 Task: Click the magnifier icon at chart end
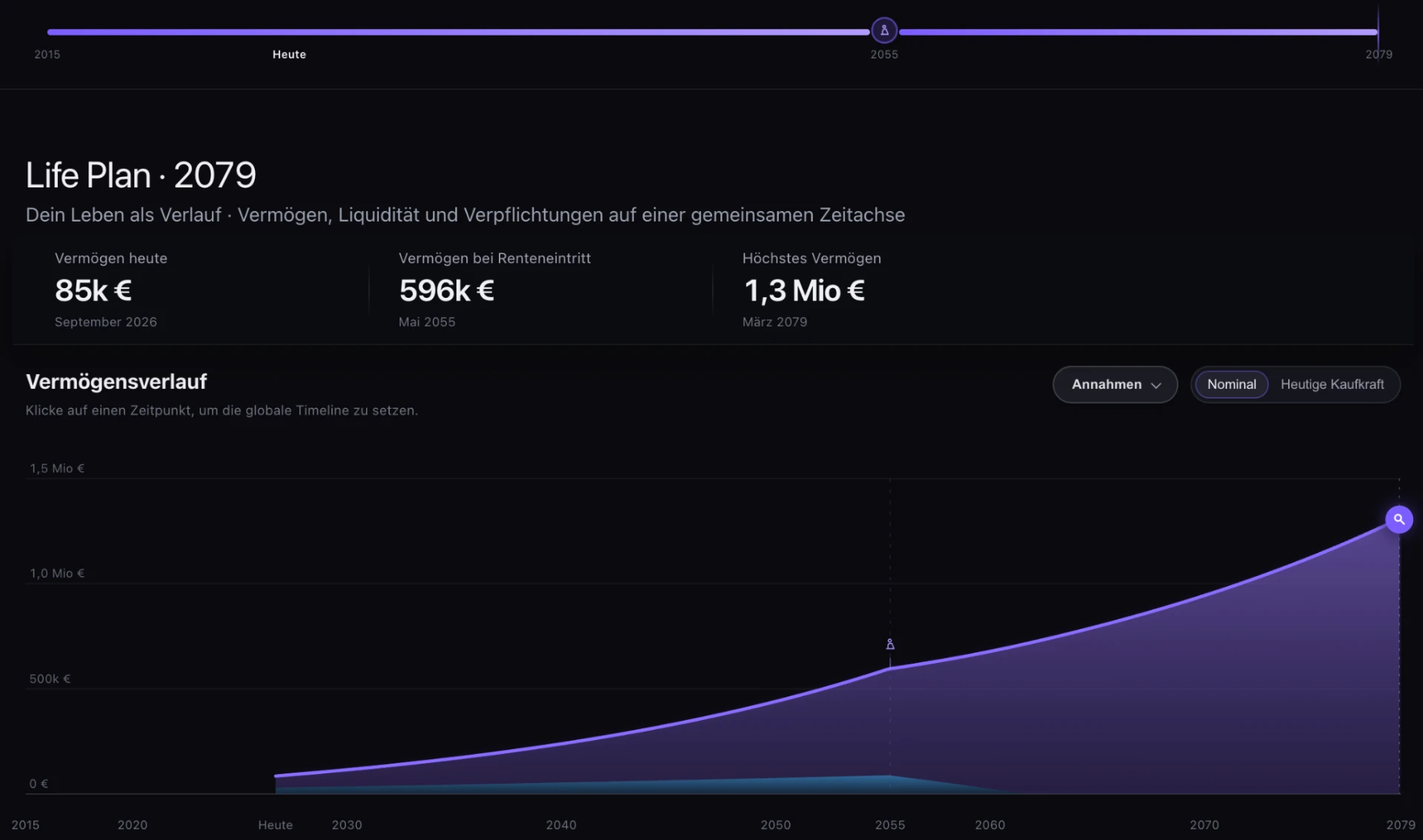[1399, 519]
